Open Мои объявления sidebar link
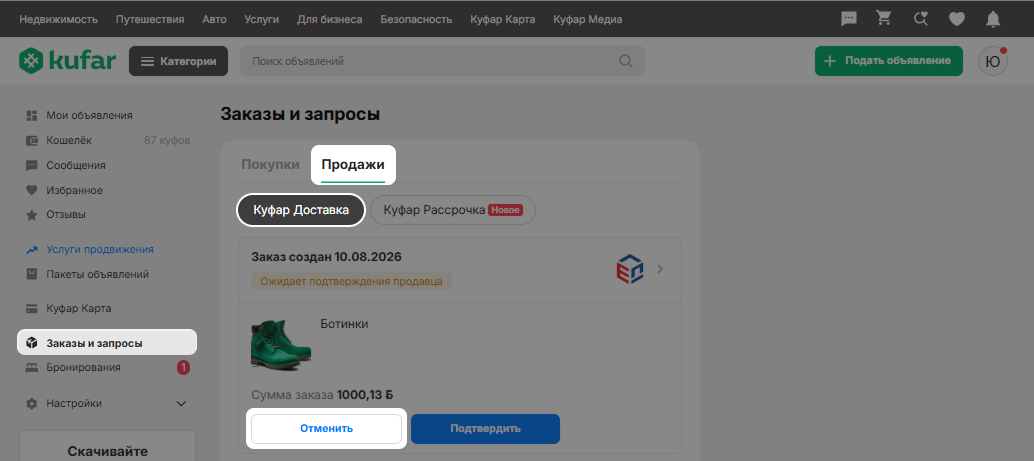This screenshot has width=1034, height=461. tap(89, 115)
